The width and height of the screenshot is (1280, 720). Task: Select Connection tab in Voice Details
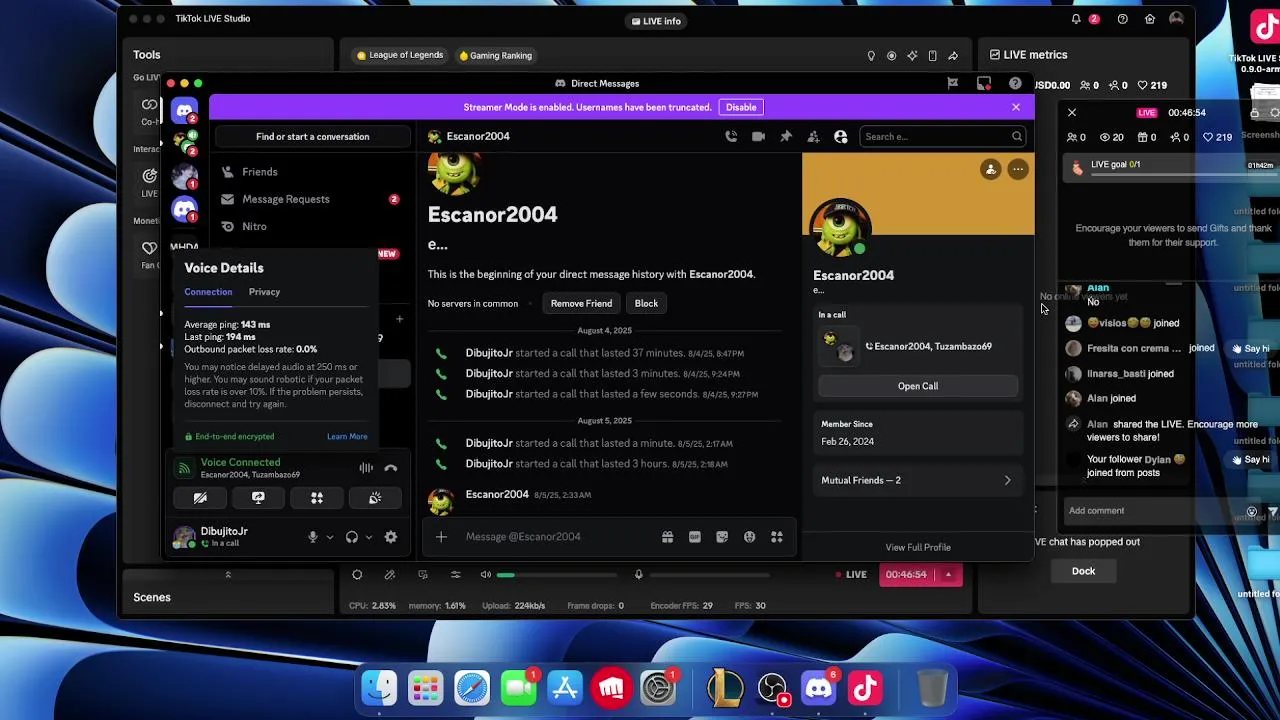coord(208,292)
